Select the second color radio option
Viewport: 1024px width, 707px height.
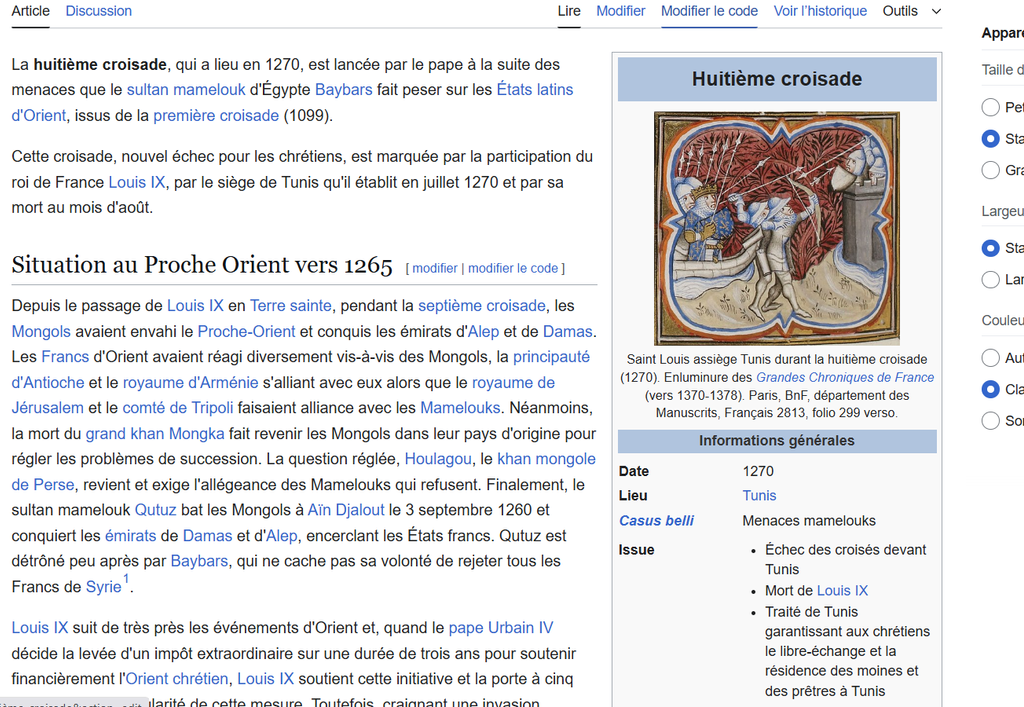click(991, 389)
